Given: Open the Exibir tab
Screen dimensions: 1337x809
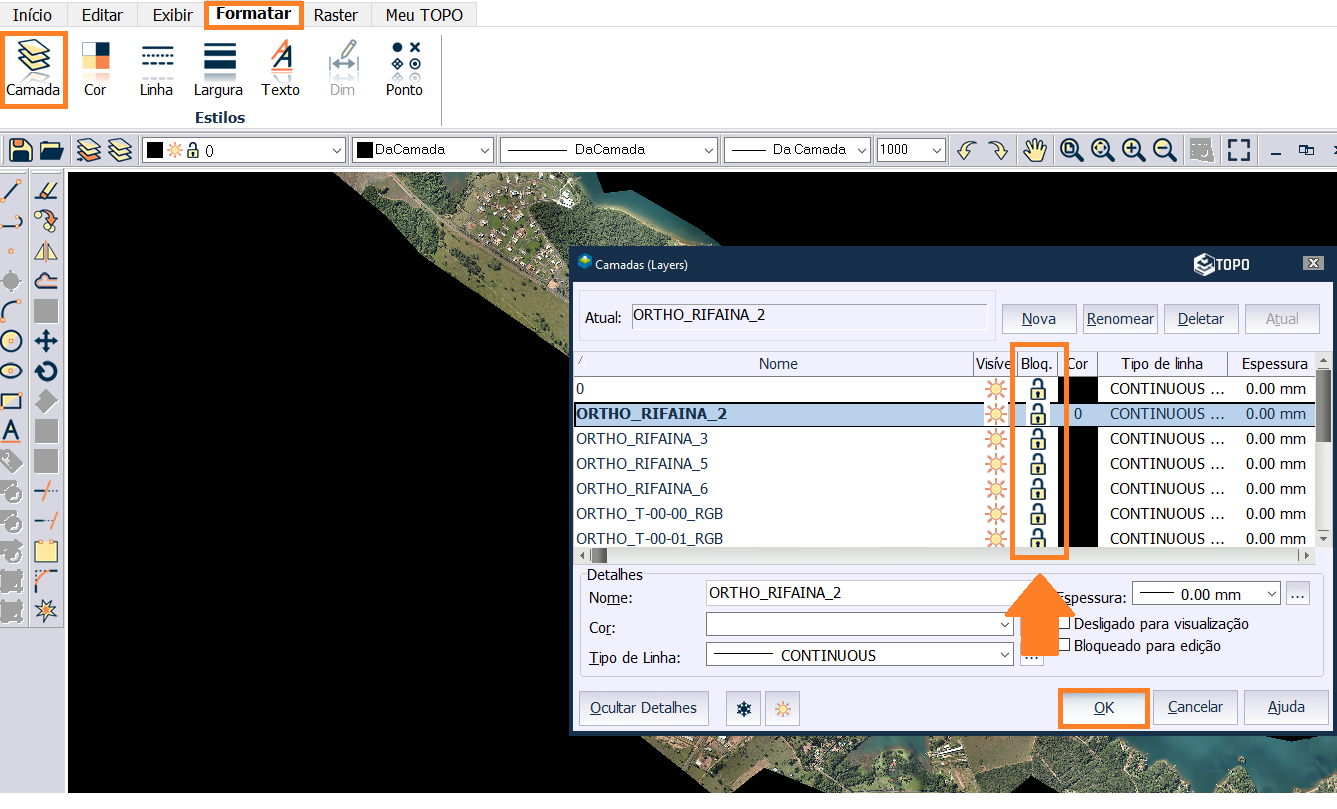Looking at the screenshot, I should [x=173, y=15].
